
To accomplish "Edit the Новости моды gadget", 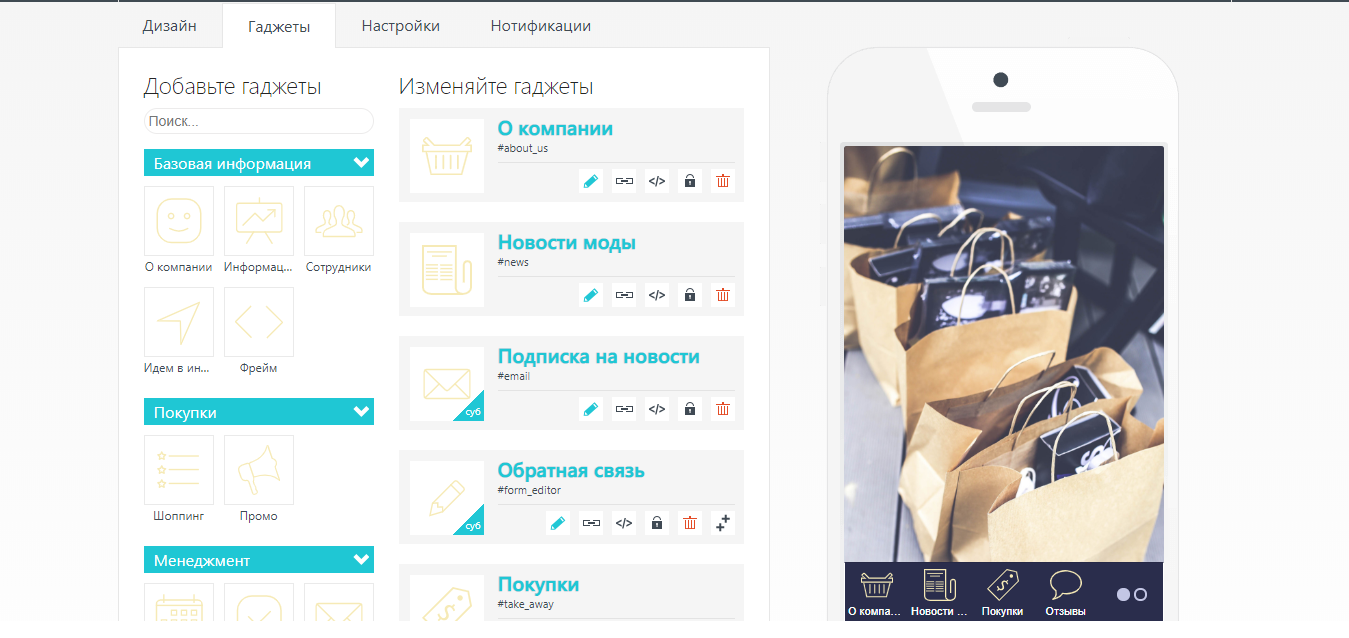I will (591, 295).
